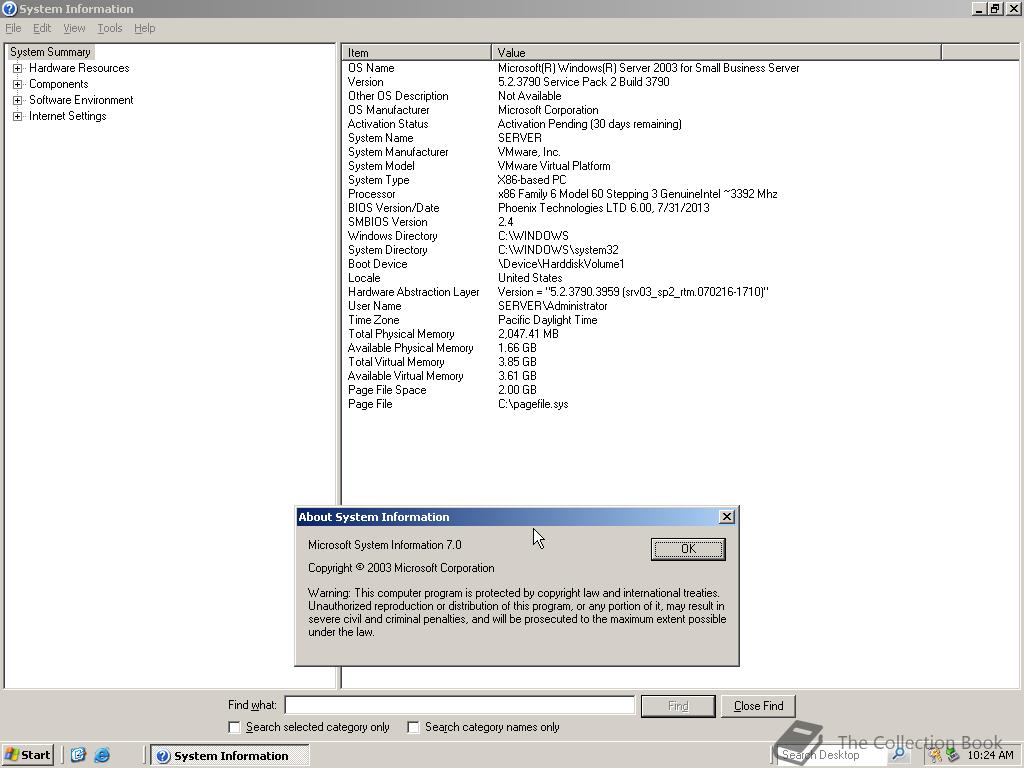Open the Tools menu

(x=110, y=28)
